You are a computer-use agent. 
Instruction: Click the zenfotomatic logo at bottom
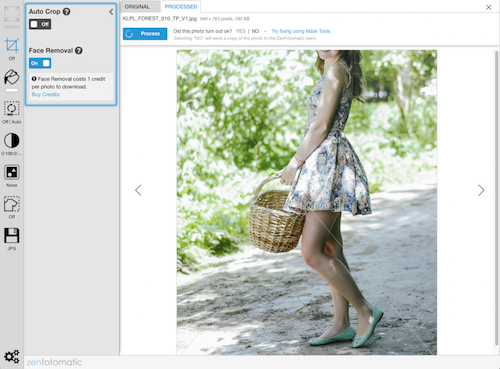pyautogui.click(x=54, y=362)
